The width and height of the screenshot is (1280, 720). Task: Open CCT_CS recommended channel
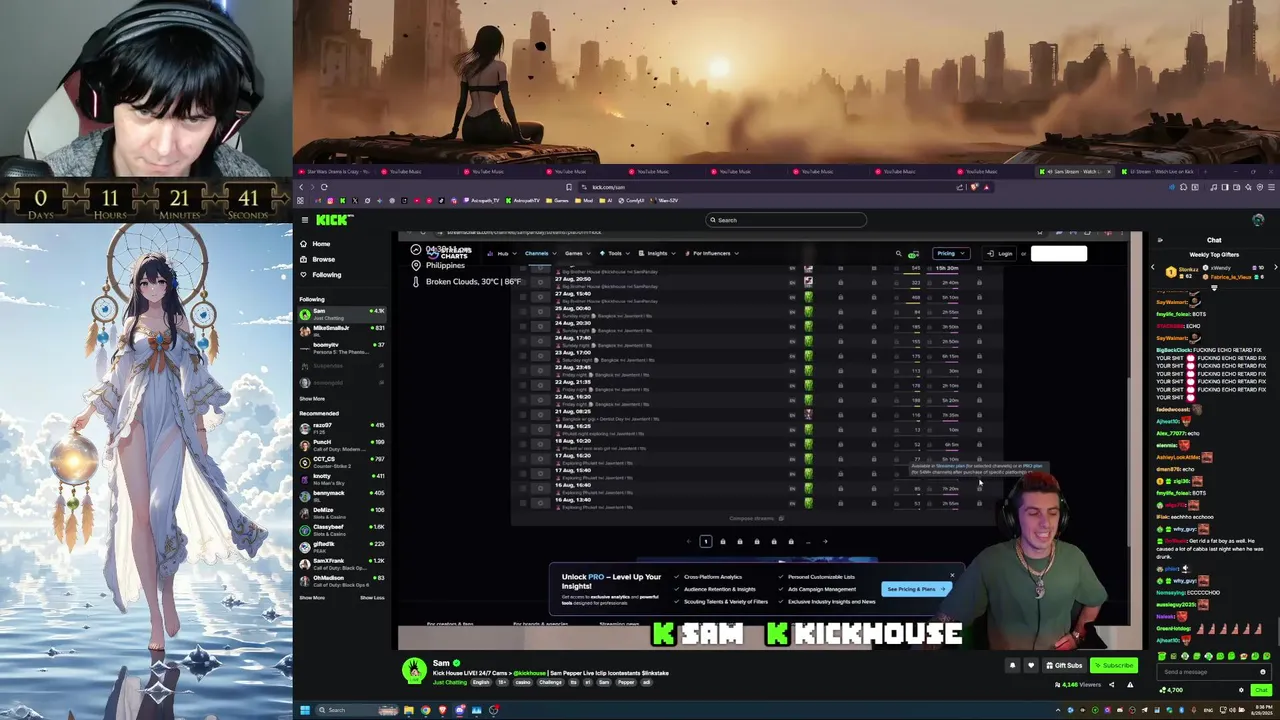[x=341, y=461]
